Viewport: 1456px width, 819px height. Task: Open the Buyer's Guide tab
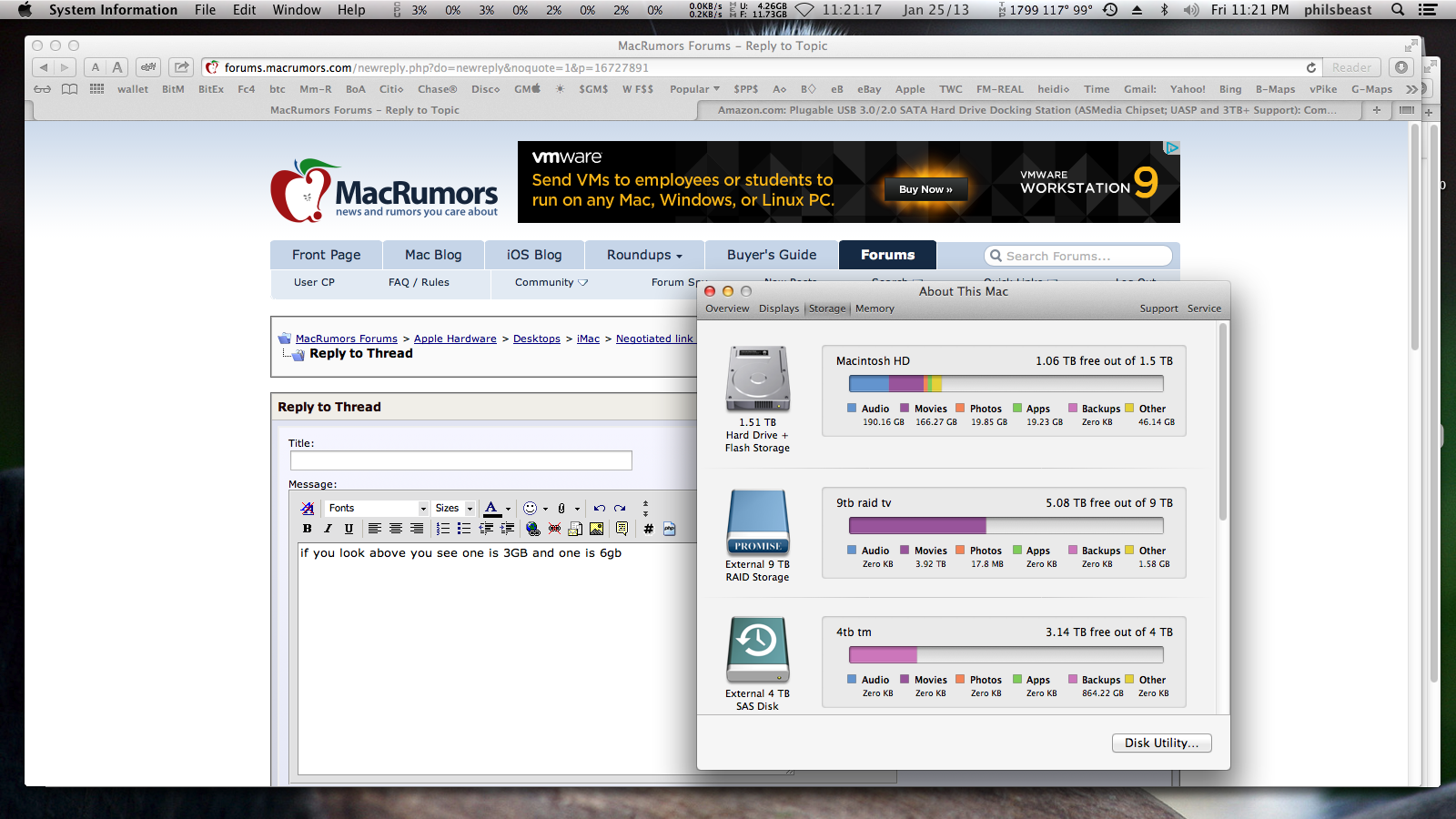(x=772, y=255)
